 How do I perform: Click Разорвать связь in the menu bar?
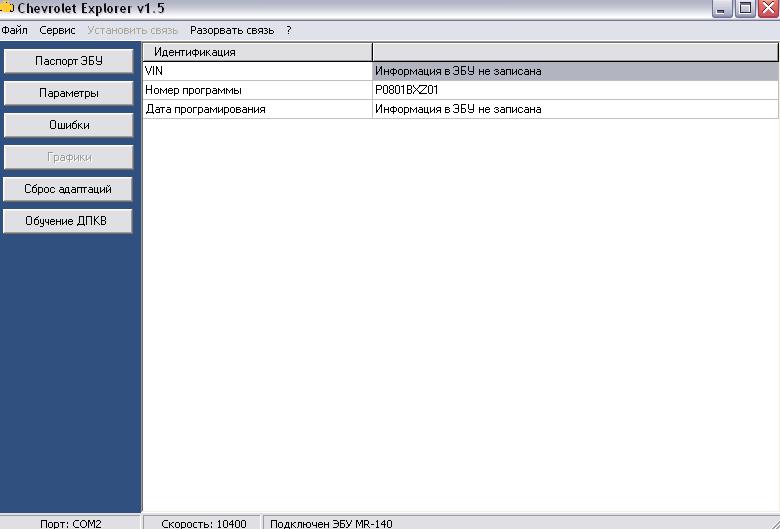coord(232,30)
